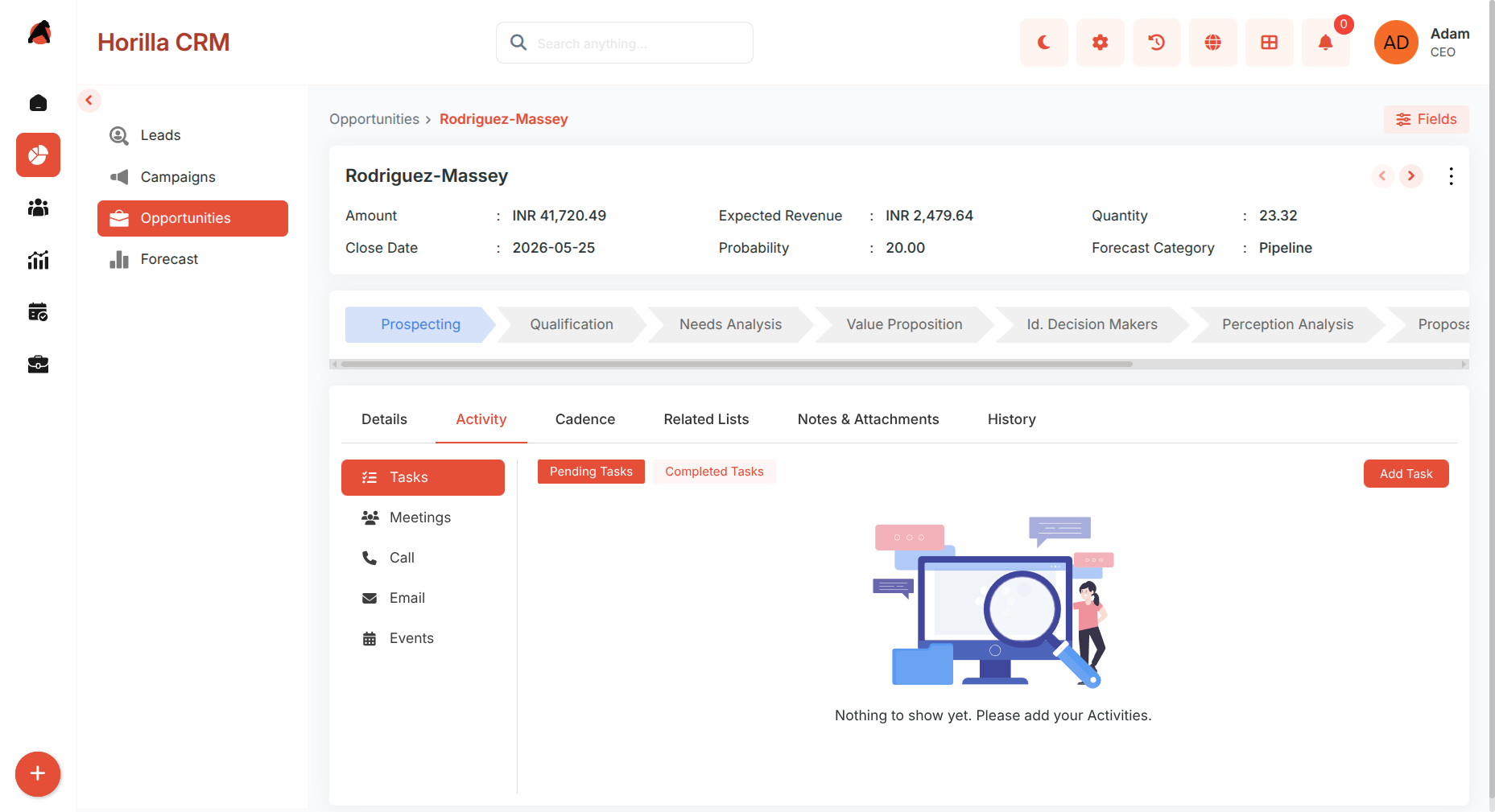Open Forecast in sidebar

[x=192, y=259]
